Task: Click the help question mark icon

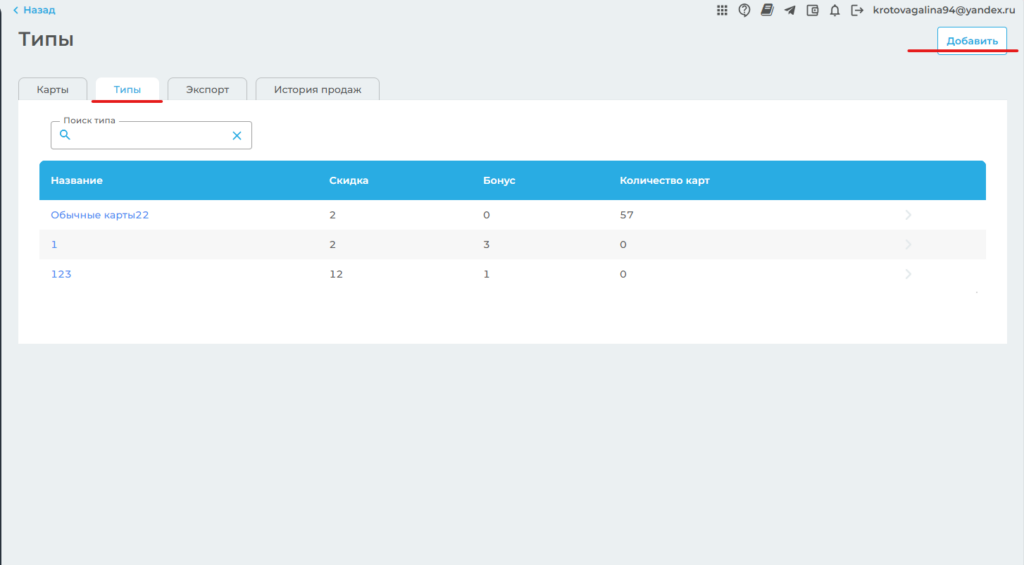Action: (745, 10)
